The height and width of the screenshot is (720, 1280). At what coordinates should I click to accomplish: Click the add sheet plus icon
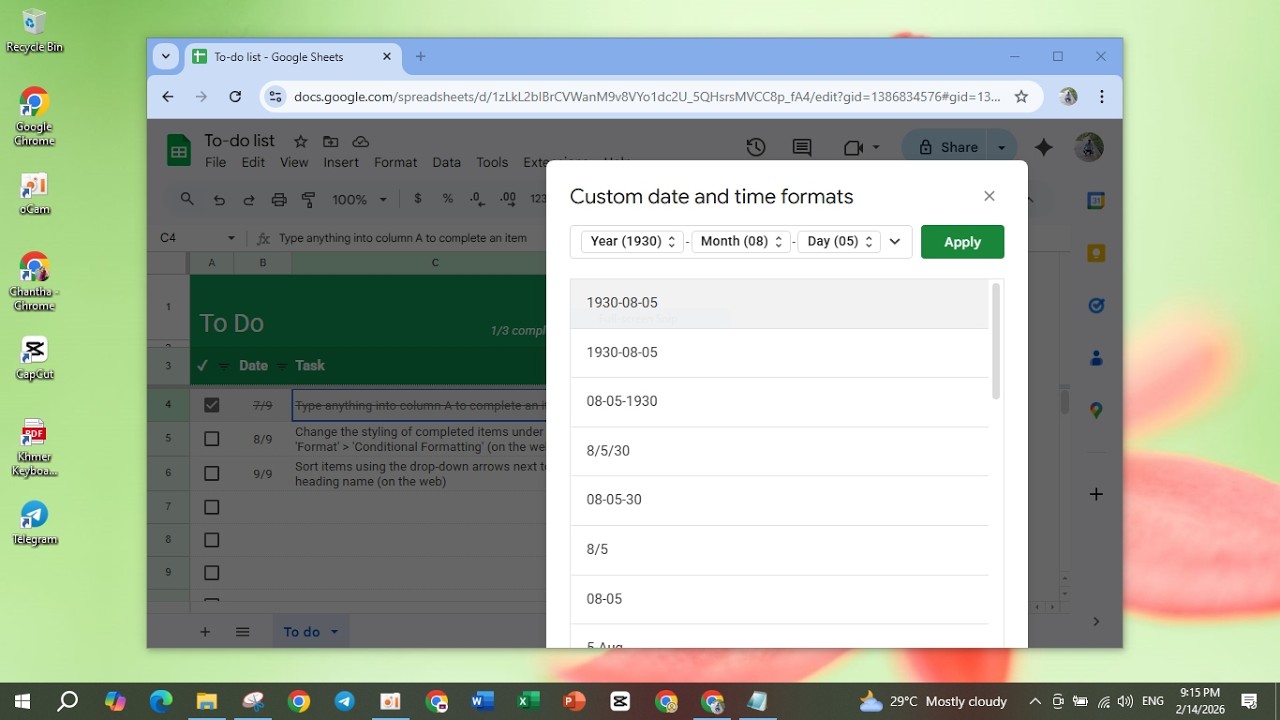205,632
